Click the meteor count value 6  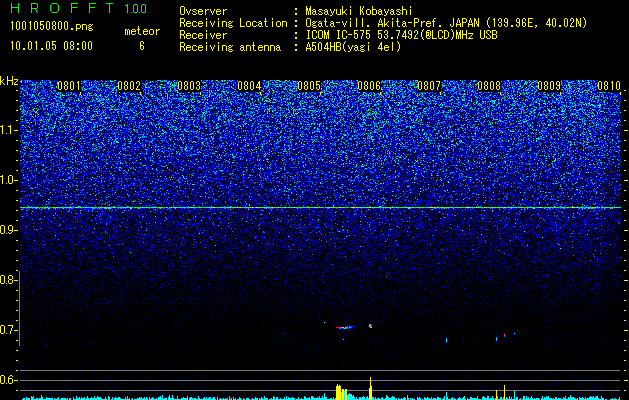(142, 46)
